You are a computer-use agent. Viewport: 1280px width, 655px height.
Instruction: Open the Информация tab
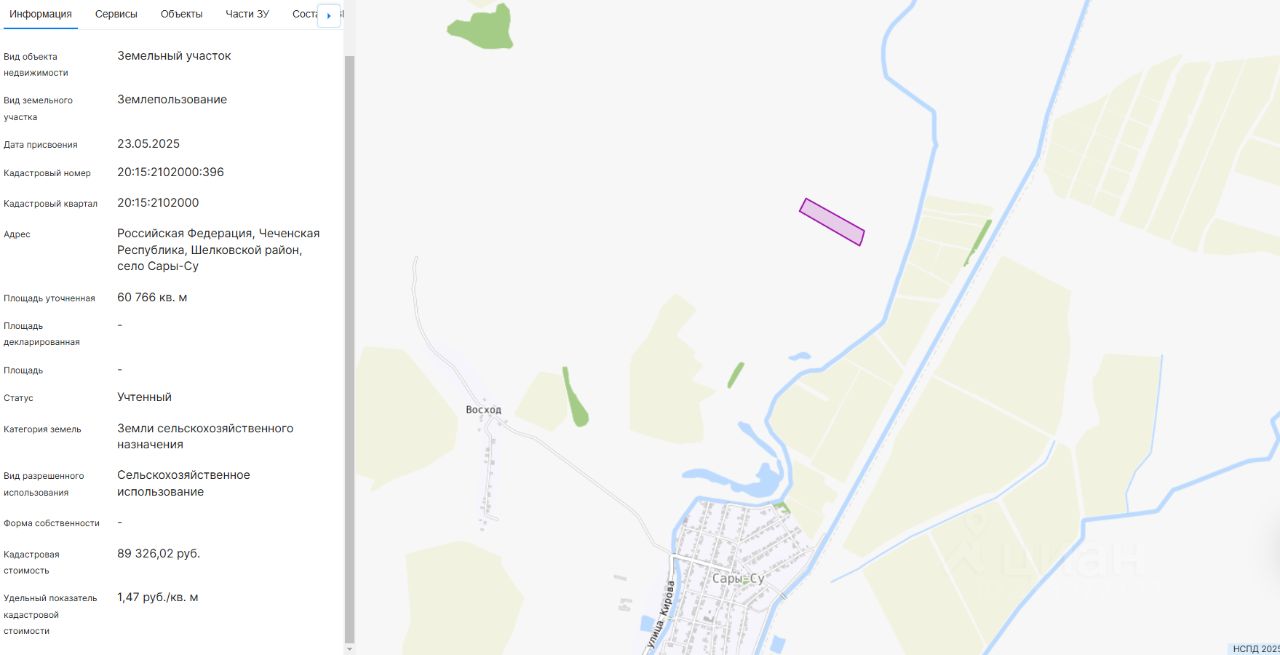[x=40, y=14]
